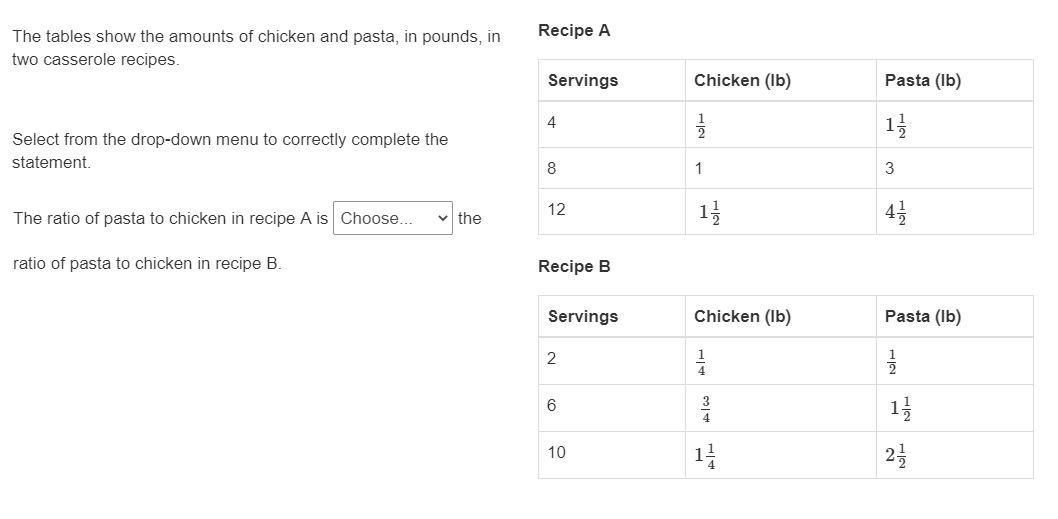Select Chicken (lb) header in Recipe A table
The width and height of the screenshot is (1058, 519).
tap(781, 80)
